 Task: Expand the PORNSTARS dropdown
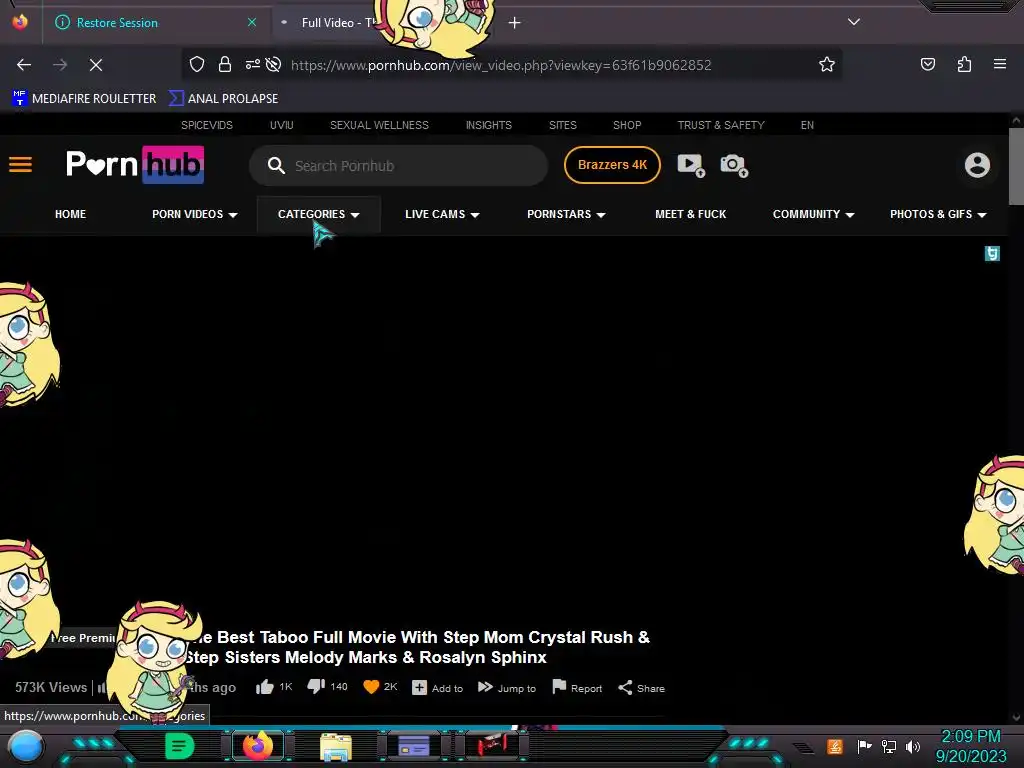(566, 214)
